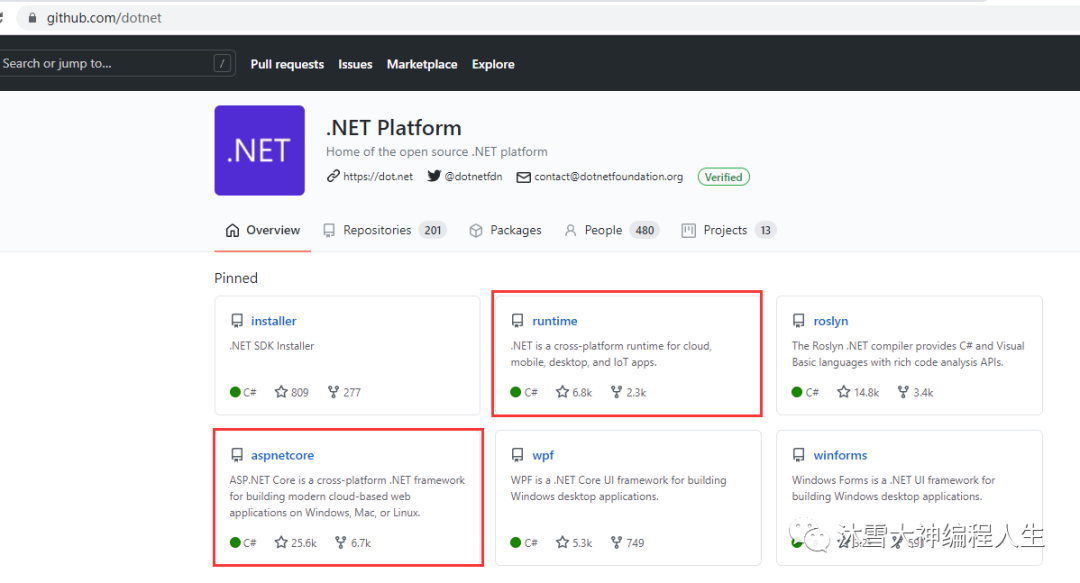This screenshot has width=1080, height=583.
Task: Click the repo icon beside roslyn
Action: pos(798,321)
